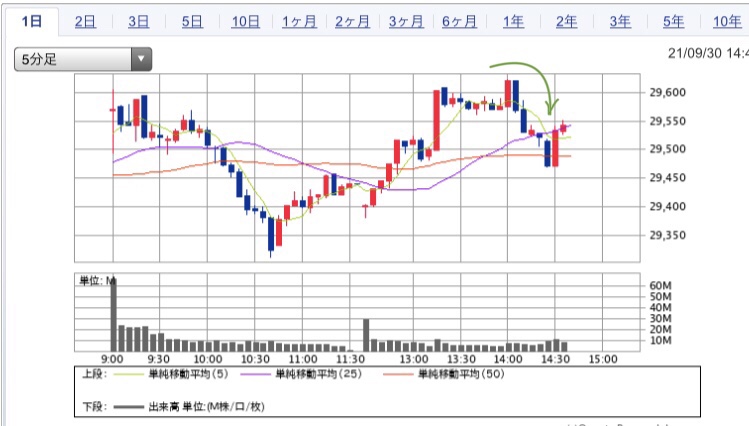Open the 5分足 interval dropdown
This screenshot has width=749, height=426.
coord(83,59)
